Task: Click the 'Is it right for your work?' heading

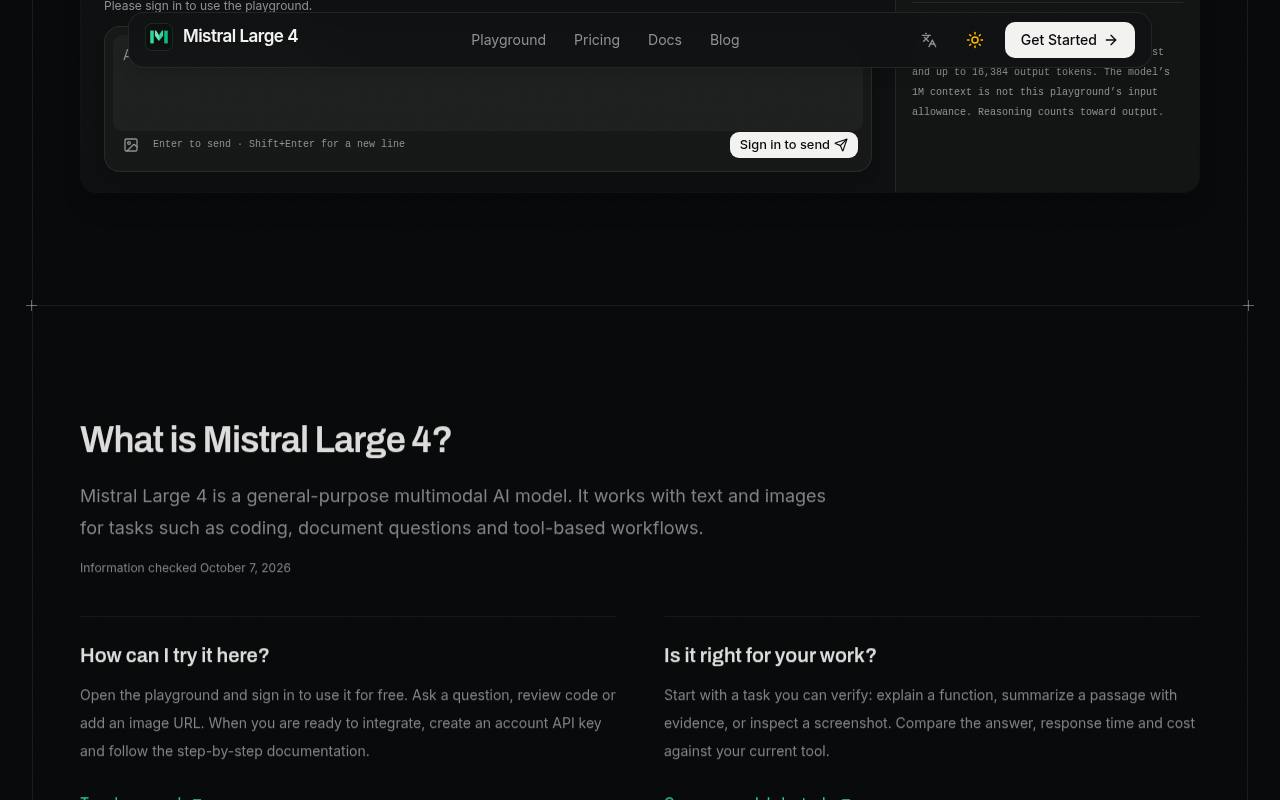Action: (770, 655)
